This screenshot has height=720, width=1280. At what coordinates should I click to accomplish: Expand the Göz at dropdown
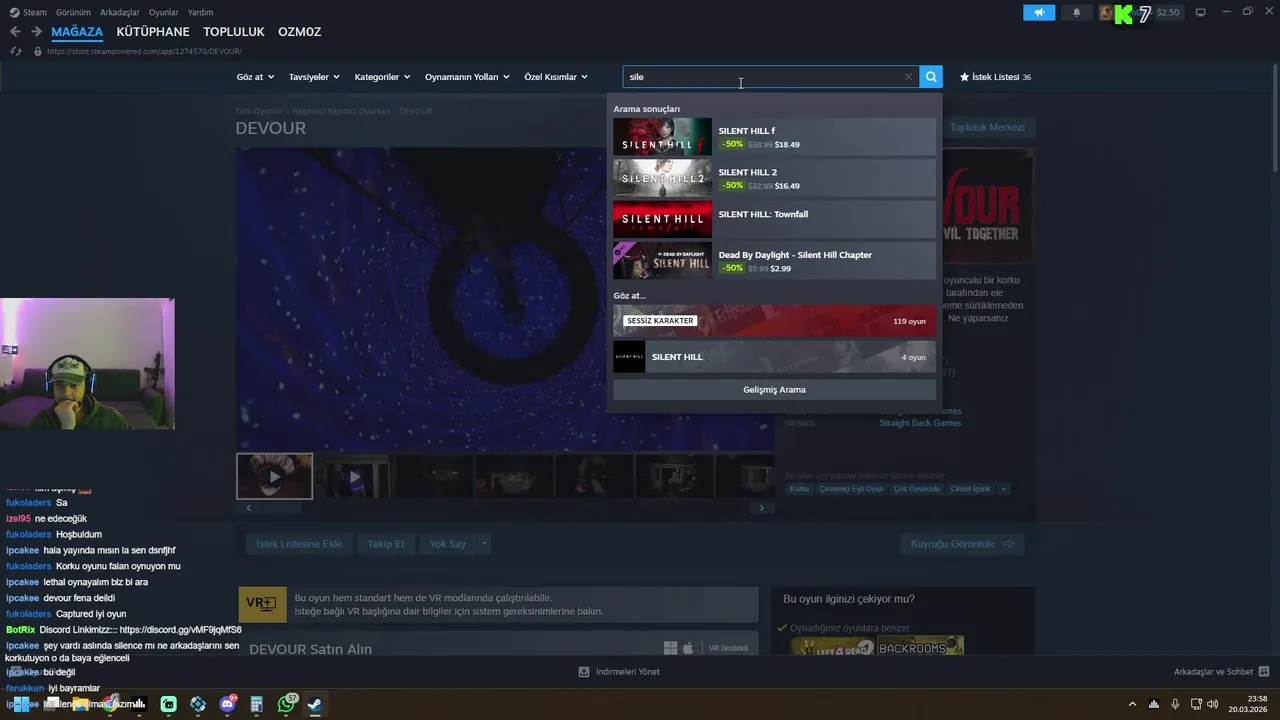255,77
